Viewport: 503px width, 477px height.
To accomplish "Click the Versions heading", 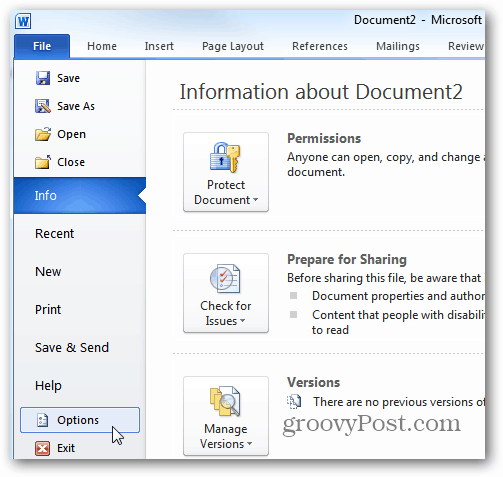I will click(x=313, y=382).
